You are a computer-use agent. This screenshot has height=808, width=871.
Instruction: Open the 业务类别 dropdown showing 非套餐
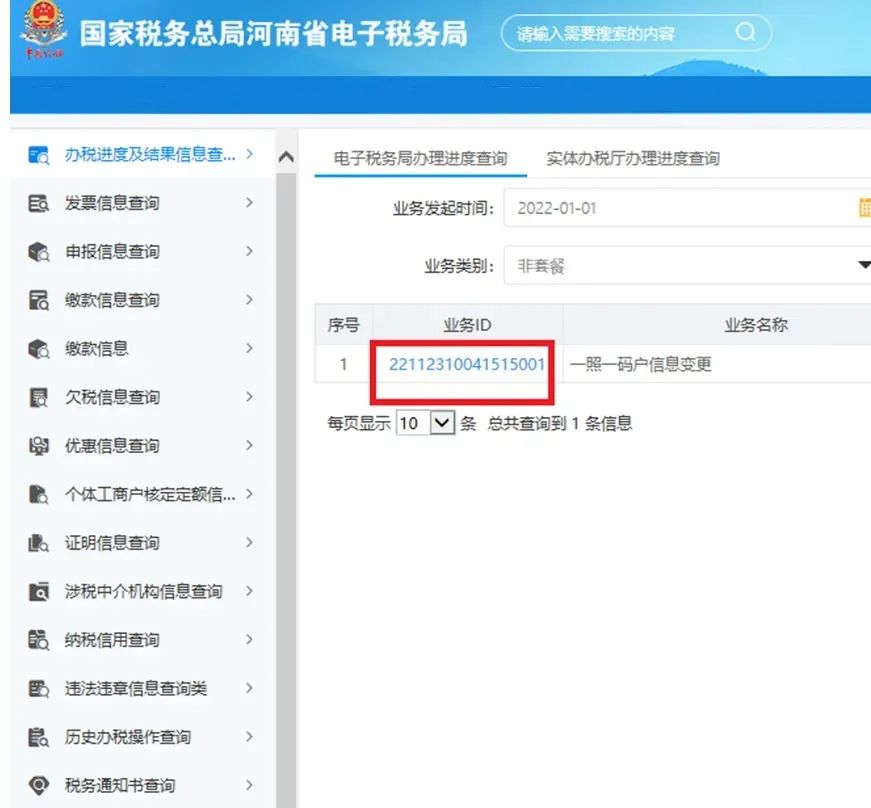[x=687, y=265]
